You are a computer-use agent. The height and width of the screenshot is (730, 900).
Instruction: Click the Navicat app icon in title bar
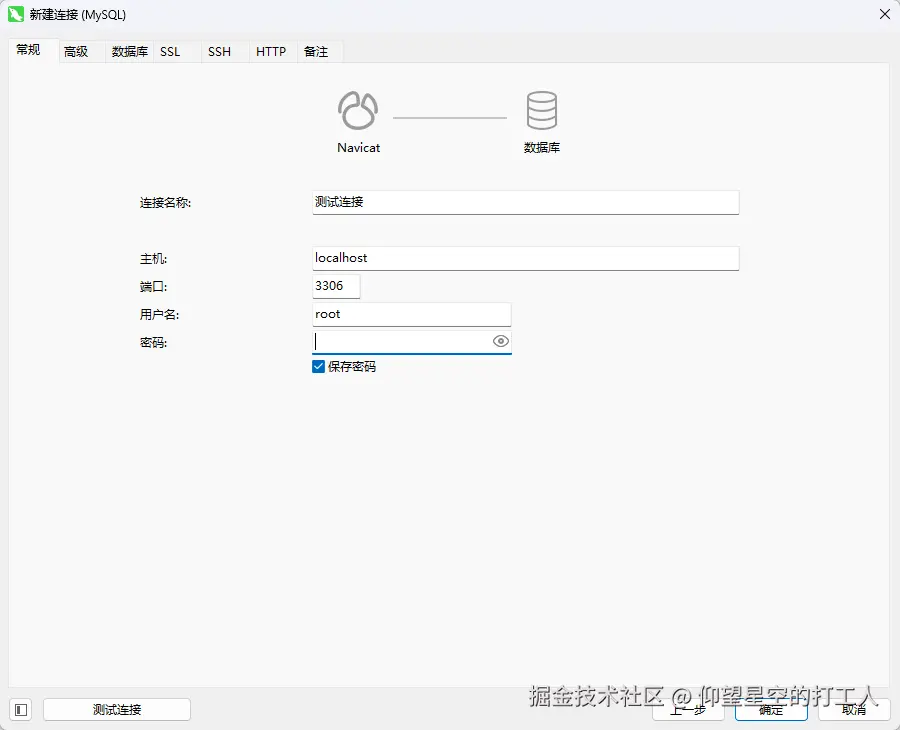pyautogui.click(x=15, y=14)
